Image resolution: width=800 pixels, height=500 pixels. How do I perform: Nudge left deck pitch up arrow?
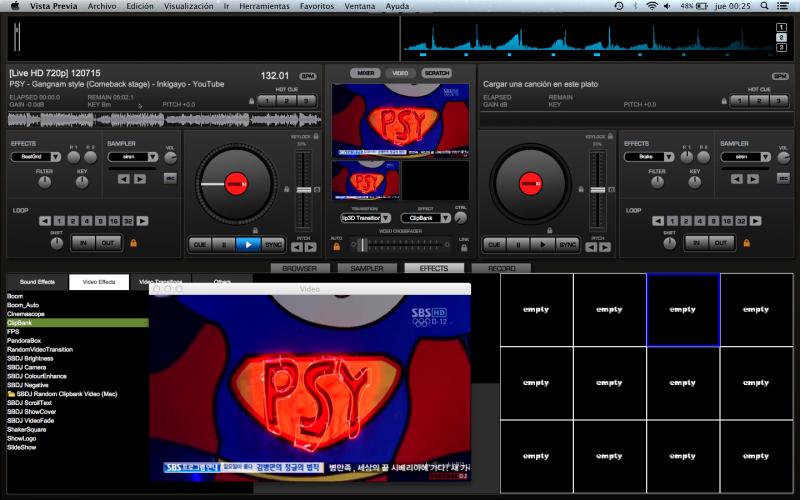coord(310,247)
